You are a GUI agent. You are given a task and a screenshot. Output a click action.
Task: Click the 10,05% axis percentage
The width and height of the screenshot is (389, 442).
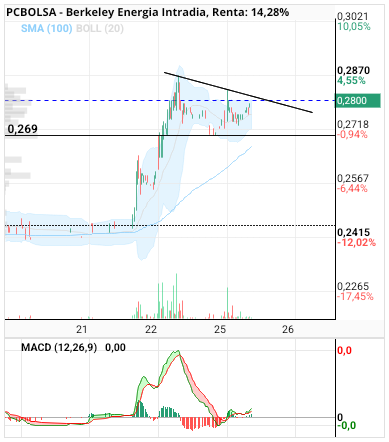point(354,26)
